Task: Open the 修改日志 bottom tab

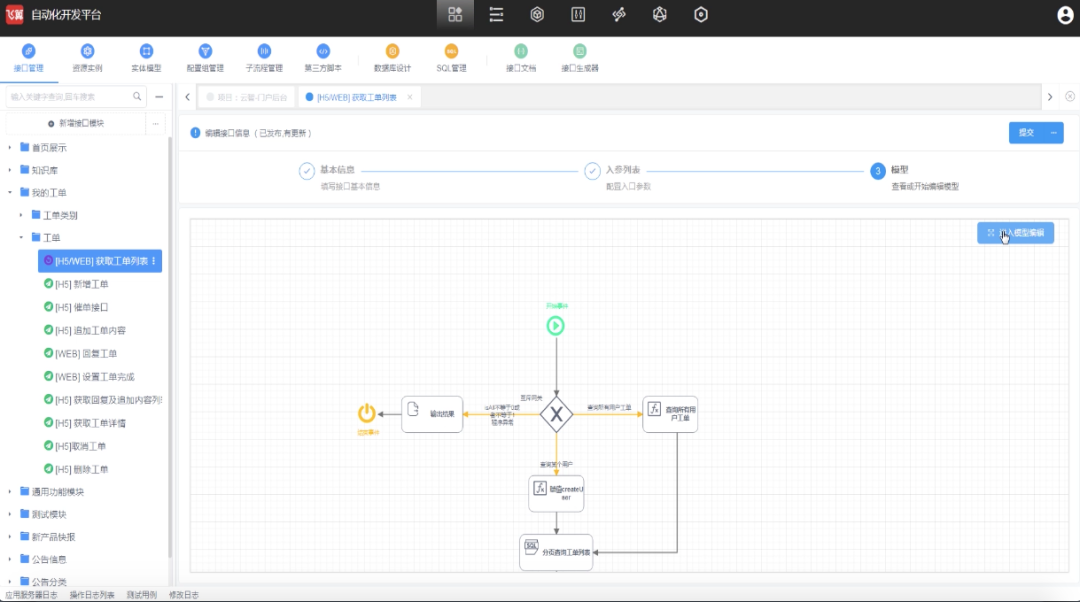Action: [x=184, y=595]
